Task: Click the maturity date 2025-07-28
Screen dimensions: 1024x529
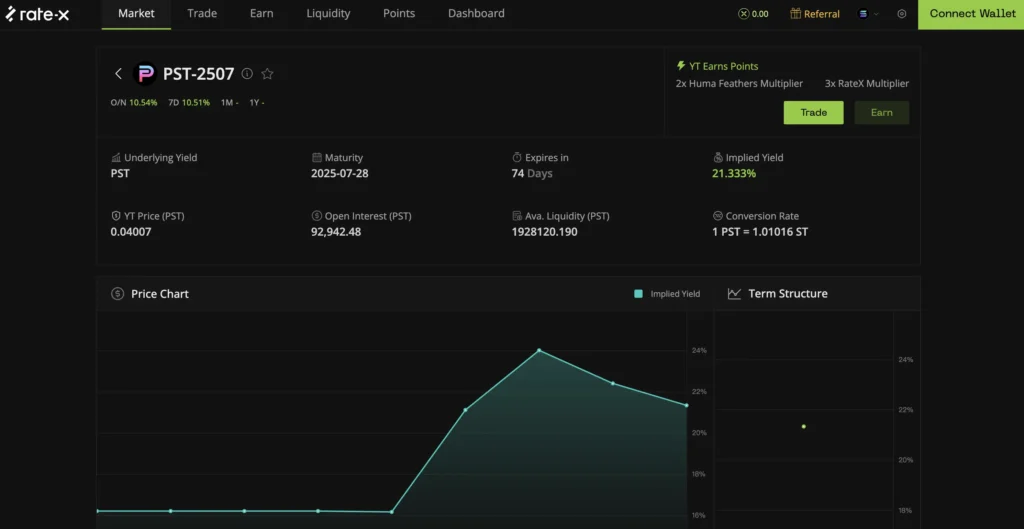Action: (340, 174)
